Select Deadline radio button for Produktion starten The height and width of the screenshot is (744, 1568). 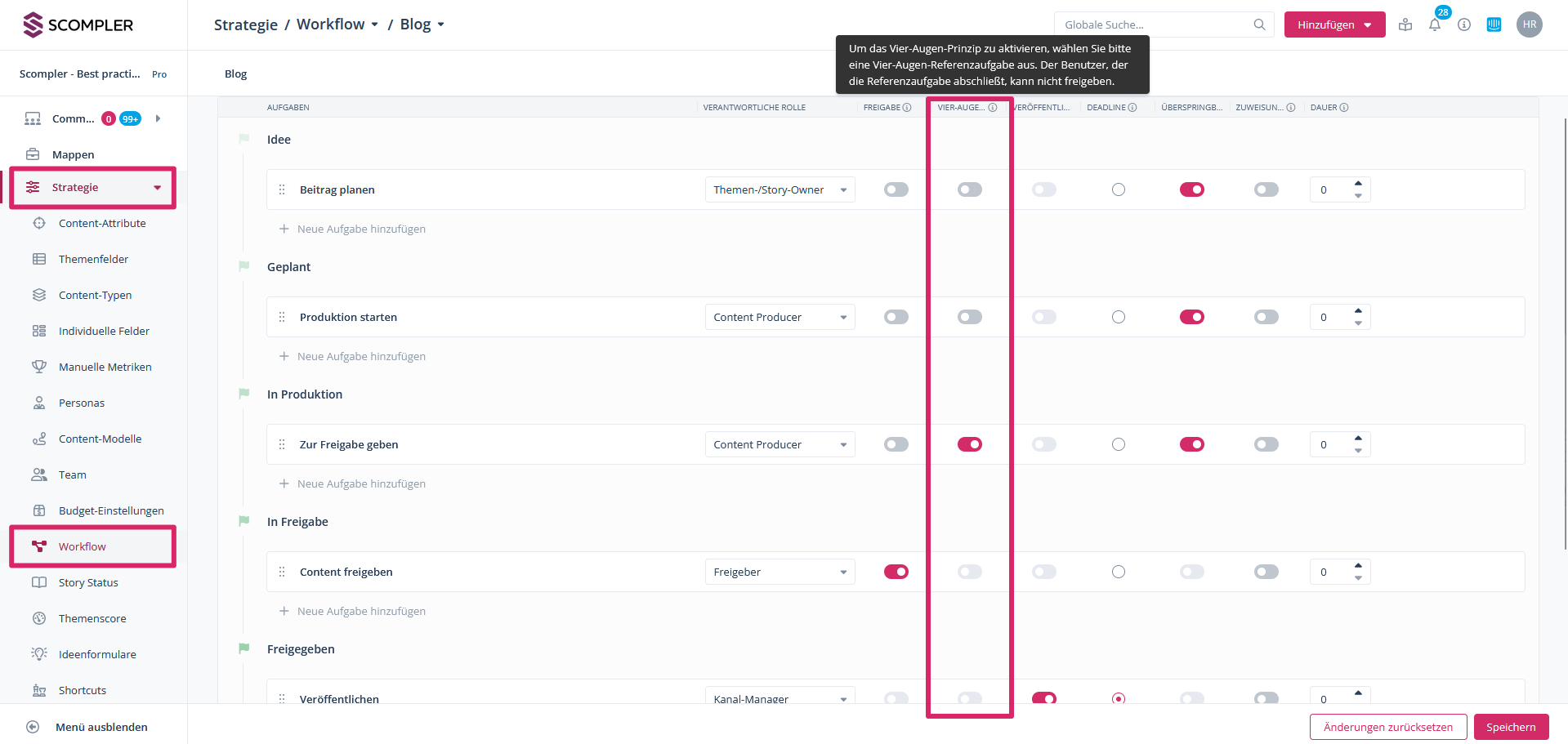1119,317
